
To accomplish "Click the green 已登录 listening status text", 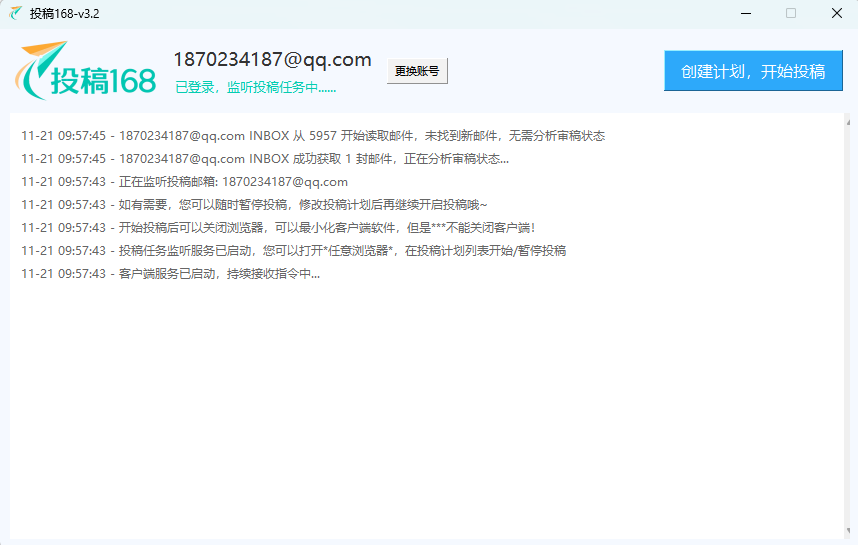I will 255,88.
